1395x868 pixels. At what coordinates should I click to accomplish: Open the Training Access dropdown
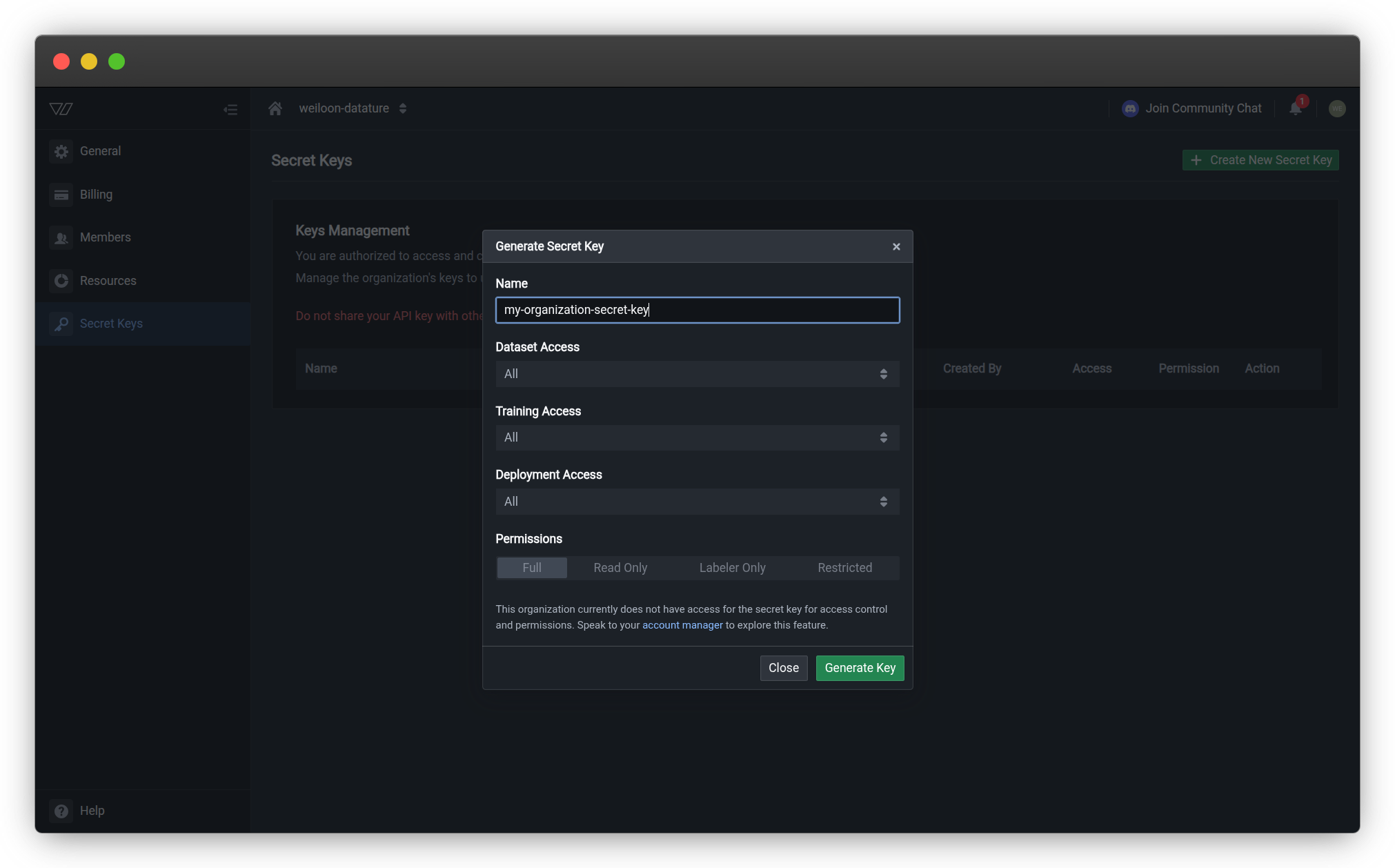click(697, 437)
